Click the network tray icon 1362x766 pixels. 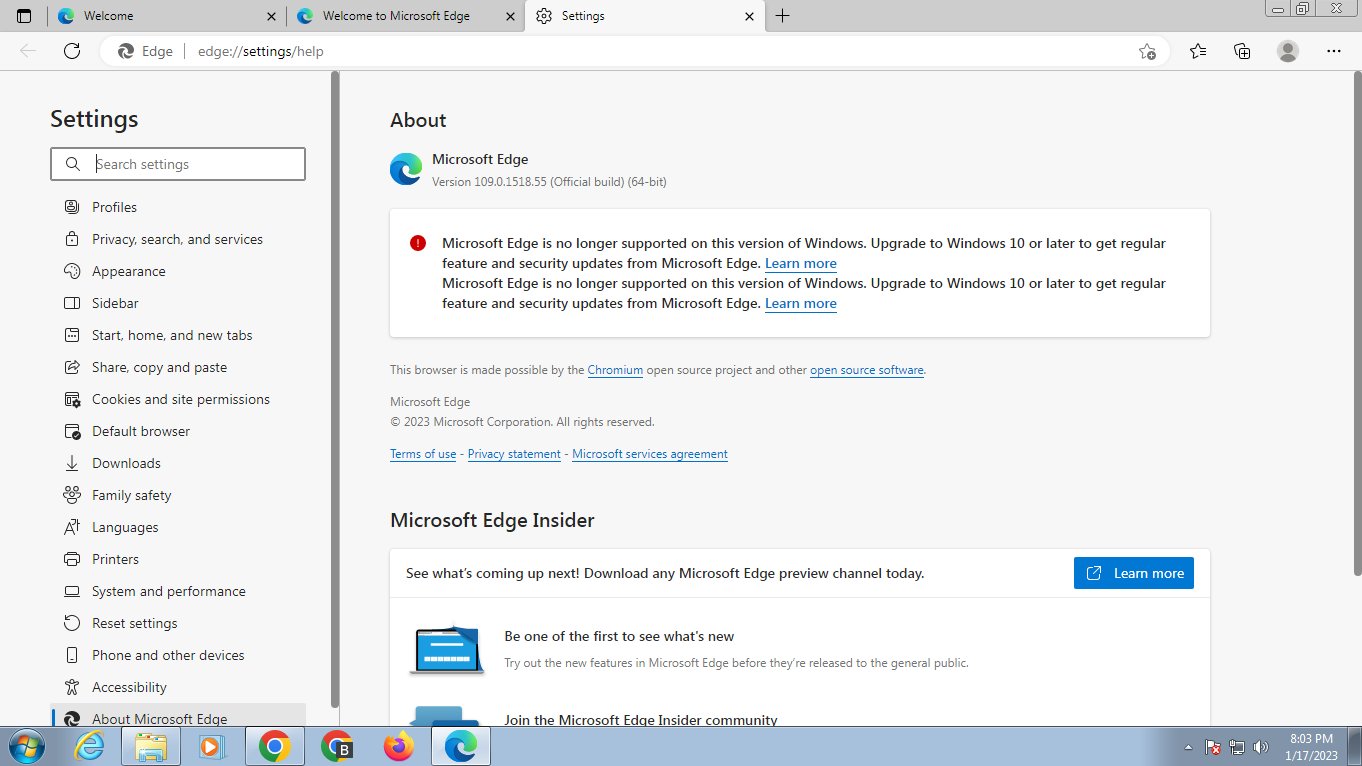click(1237, 747)
